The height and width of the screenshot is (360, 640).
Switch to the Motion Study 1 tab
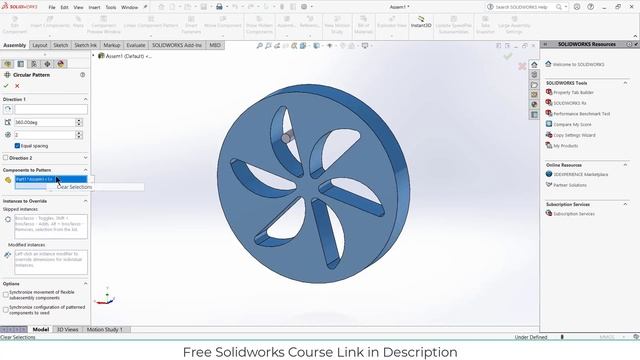pyautogui.click(x=104, y=329)
